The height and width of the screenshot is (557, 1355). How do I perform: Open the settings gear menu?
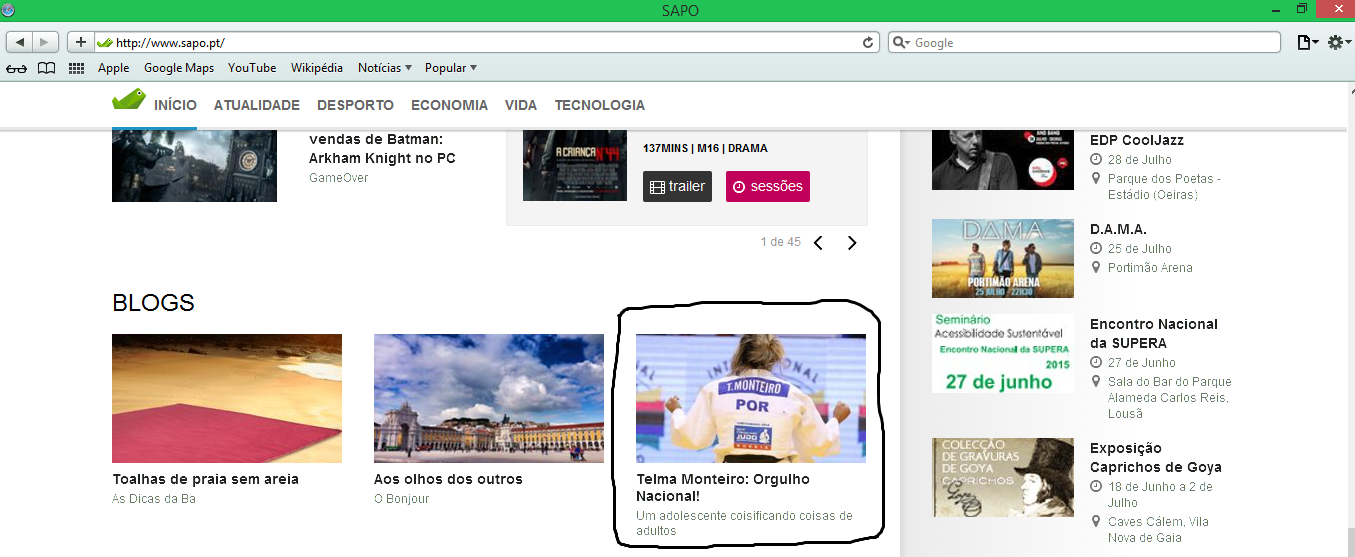tap(1338, 42)
